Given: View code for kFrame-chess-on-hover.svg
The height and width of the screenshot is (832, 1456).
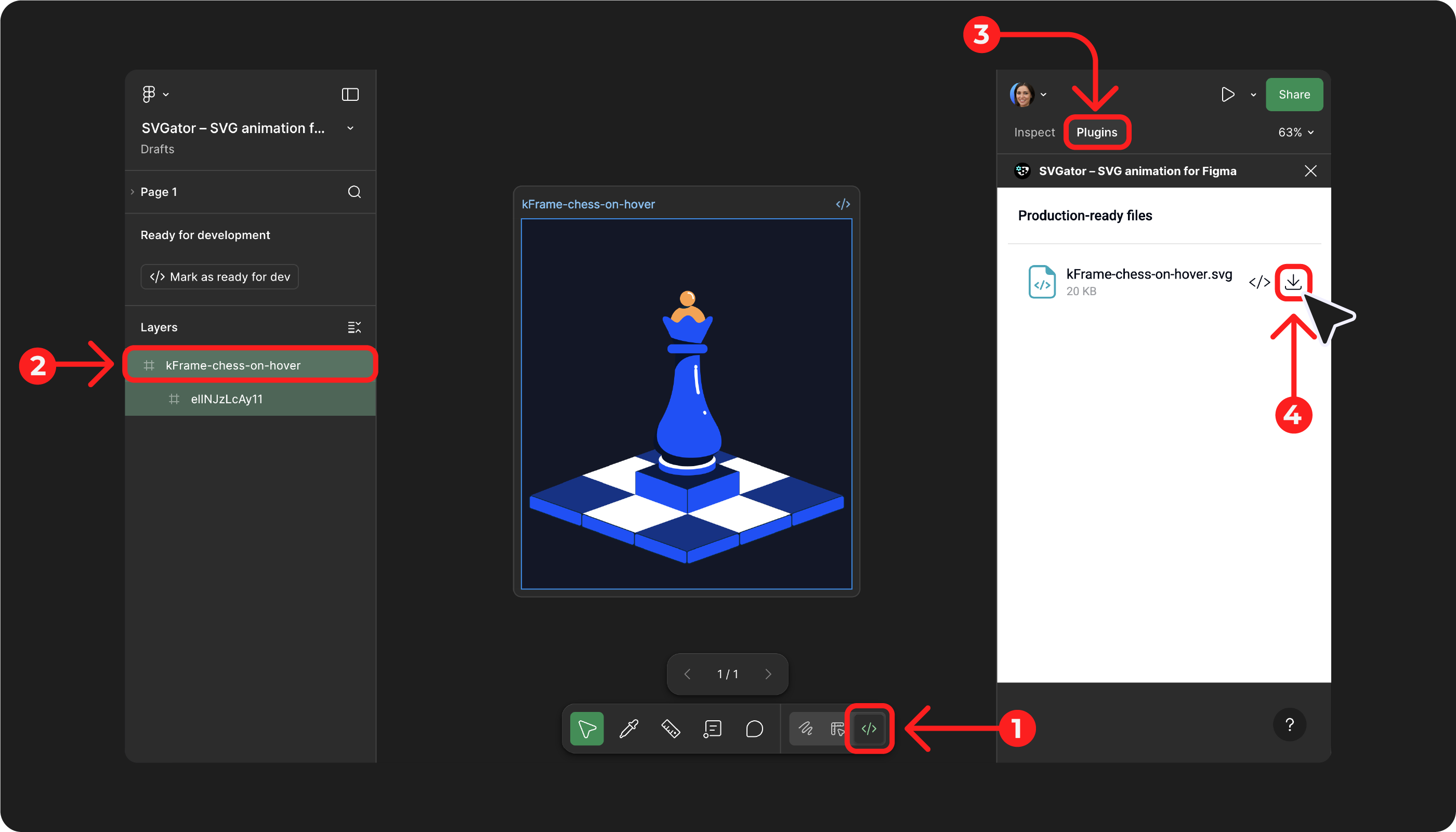Looking at the screenshot, I should [1259, 282].
